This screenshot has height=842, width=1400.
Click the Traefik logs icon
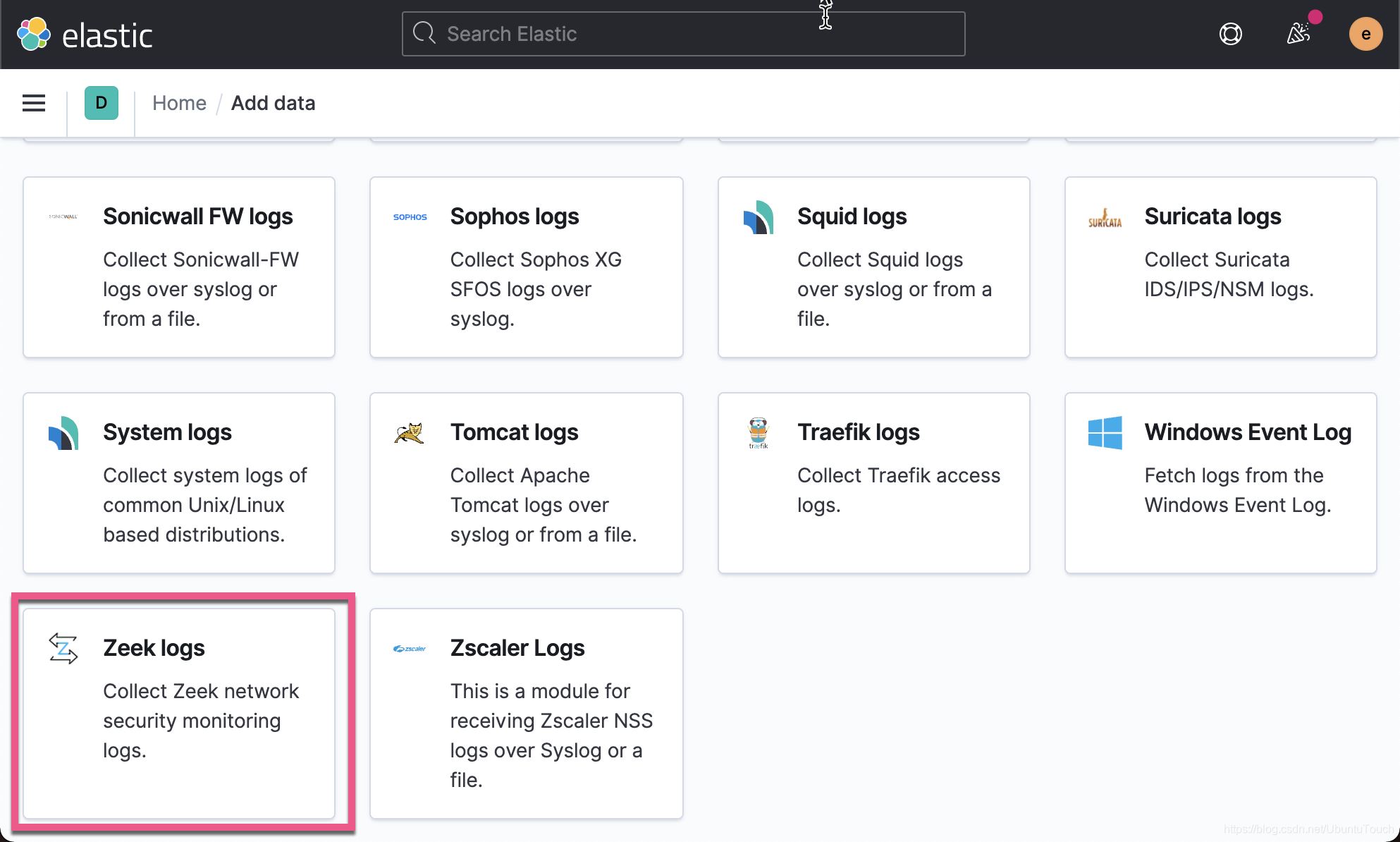click(x=758, y=432)
